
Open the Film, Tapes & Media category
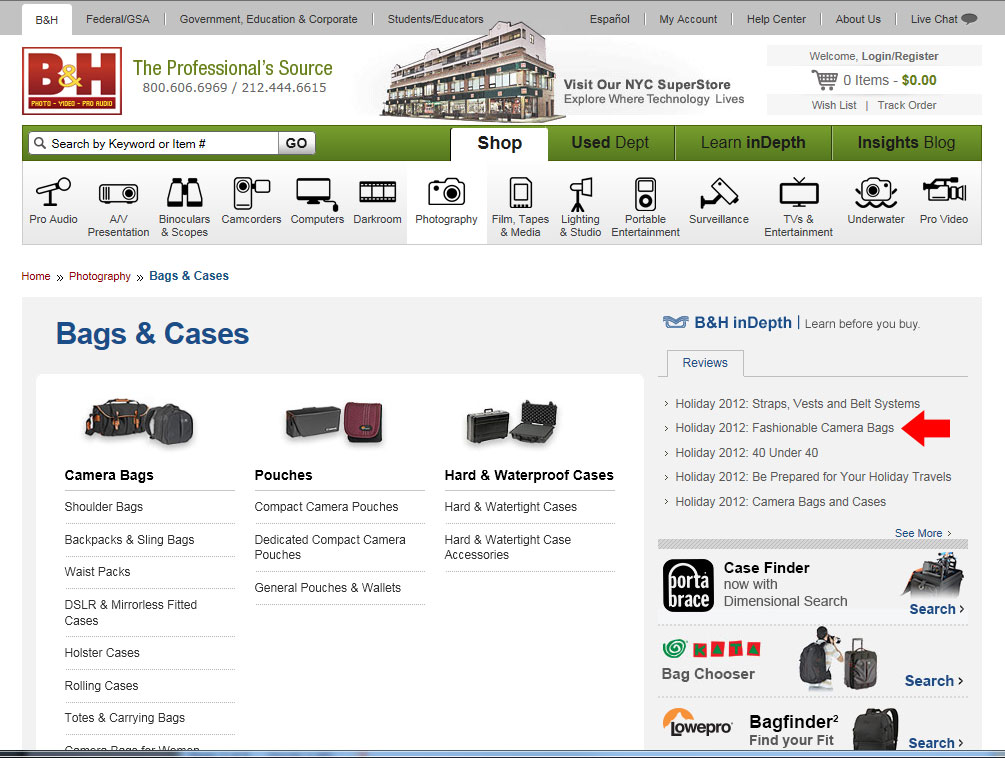coord(520,208)
